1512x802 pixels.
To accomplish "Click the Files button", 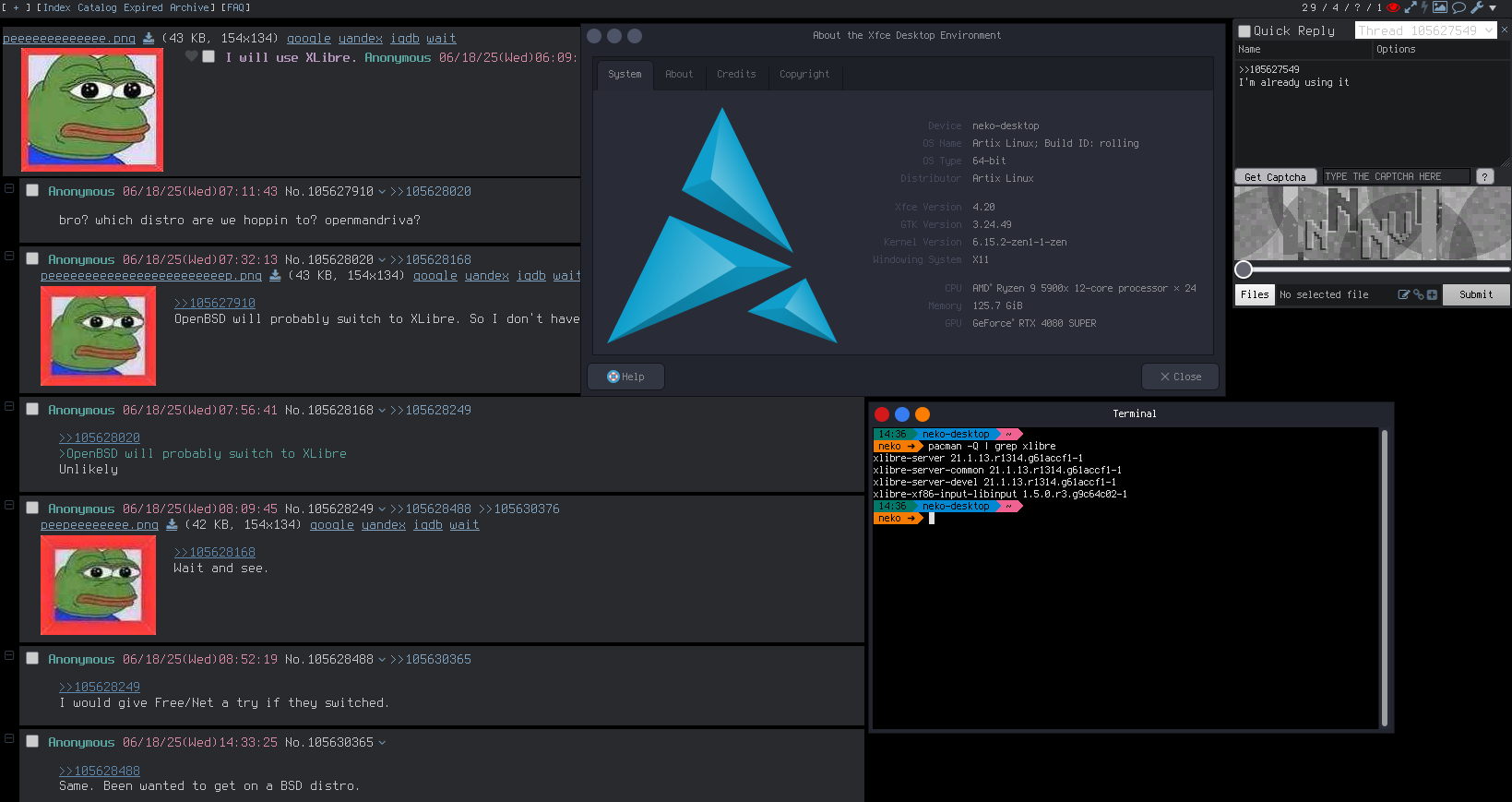I will pos(1255,294).
